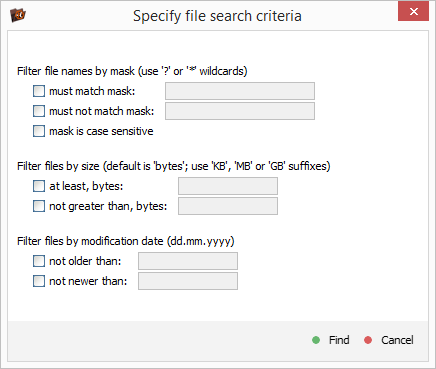The width and height of the screenshot is (436, 369).
Task: Check 'not greater than, bytes' option
Action: [x=39, y=206]
